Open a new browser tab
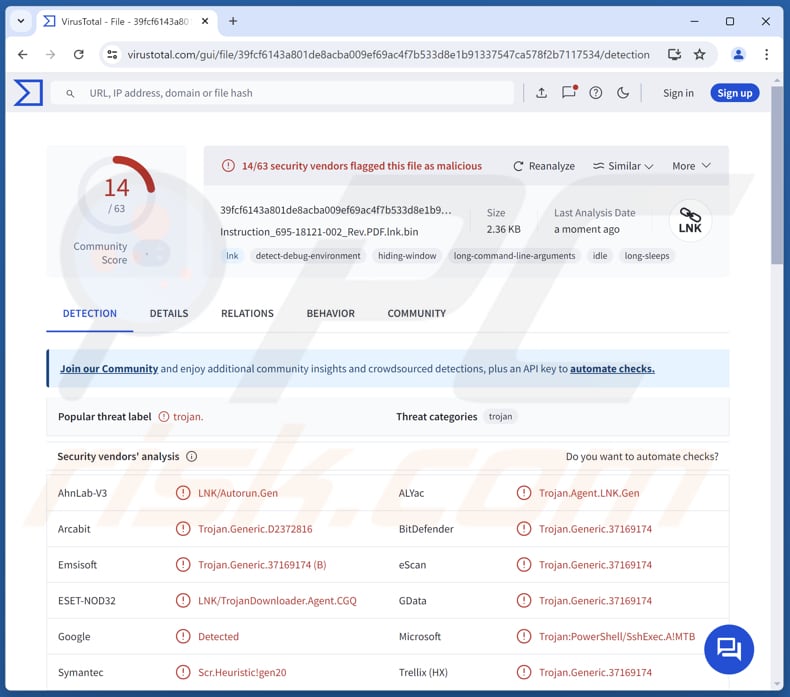 pos(233,21)
